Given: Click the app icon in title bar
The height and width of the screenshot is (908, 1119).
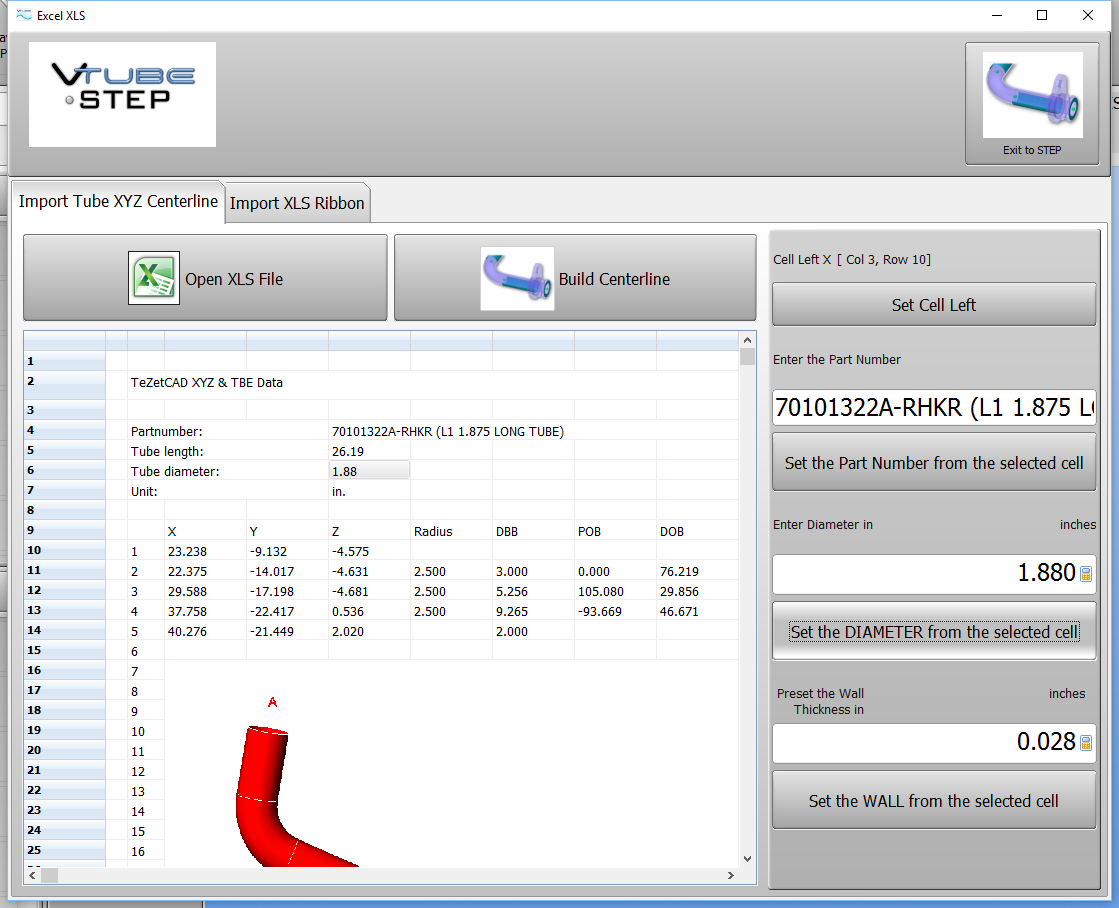Looking at the screenshot, I should tap(23, 15).
